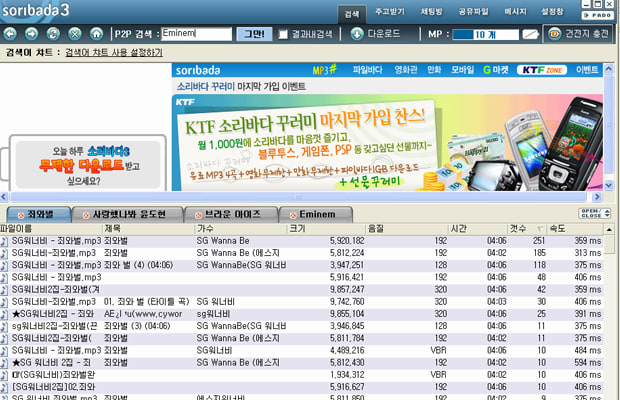620x400 pixels.
Task: Click the KTF ZONE badge
Action: pos(542,70)
